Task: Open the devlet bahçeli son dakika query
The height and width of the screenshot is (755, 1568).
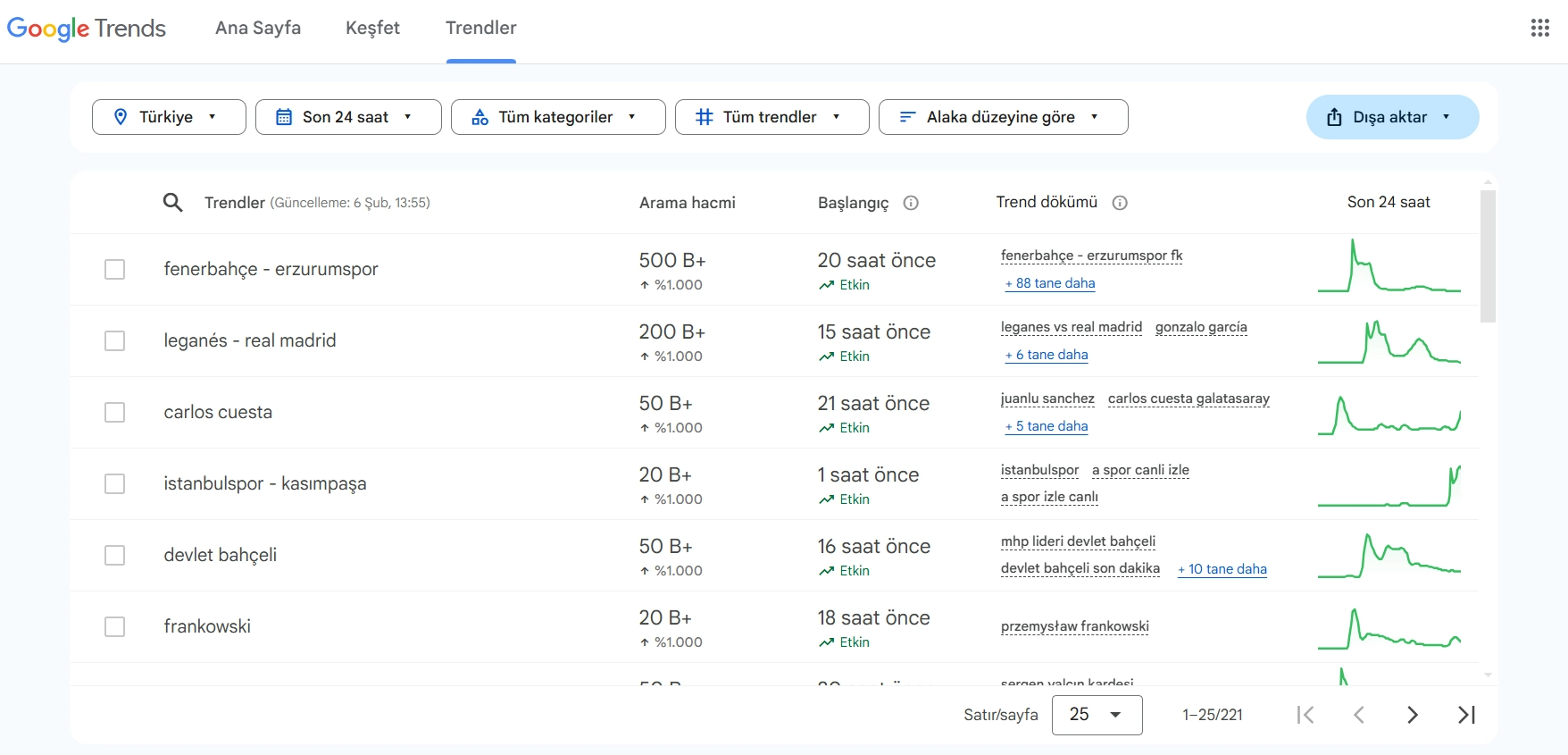Action: pyautogui.click(x=1080, y=568)
